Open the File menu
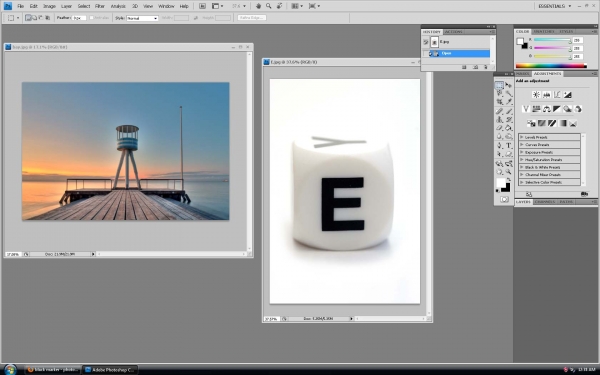 coord(20,6)
